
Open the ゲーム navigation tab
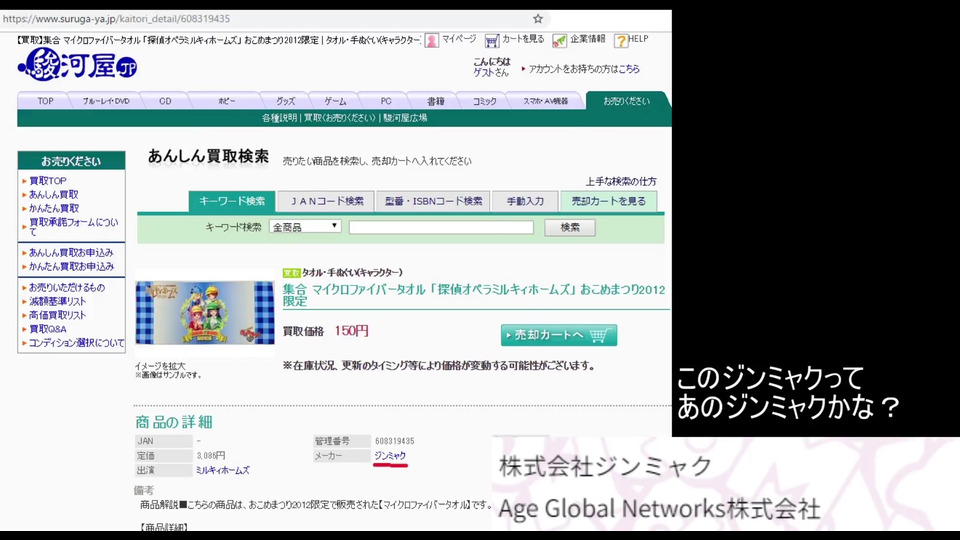point(335,101)
